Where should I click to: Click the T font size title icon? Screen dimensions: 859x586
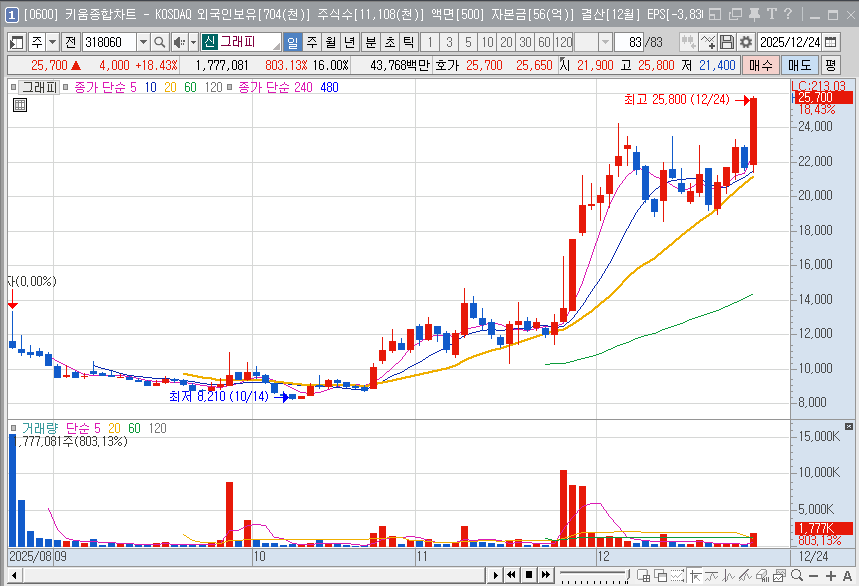pos(772,14)
